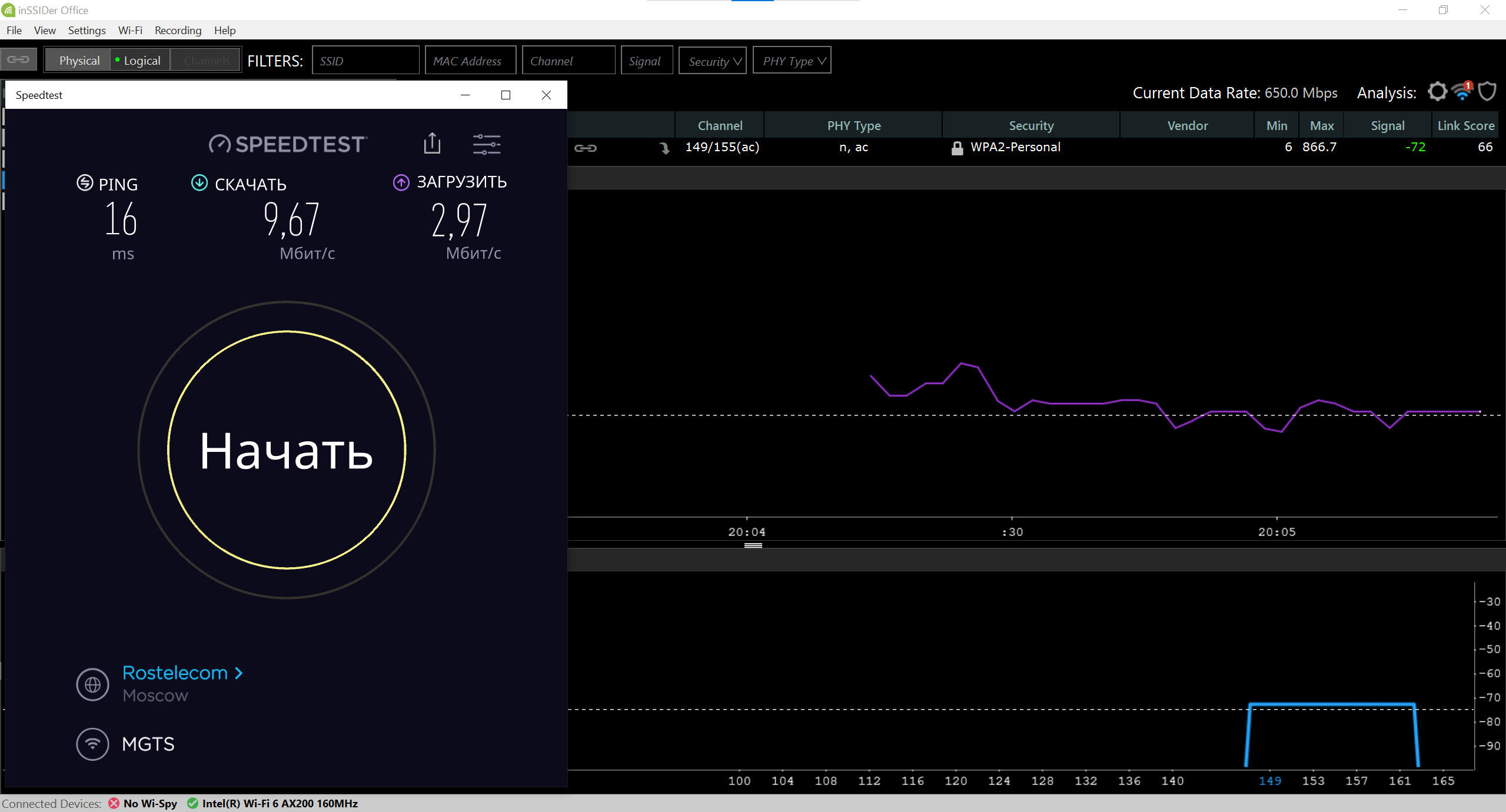Sort by the PHY Type column header
The width and height of the screenshot is (1506, 812).
pos(853,125)
